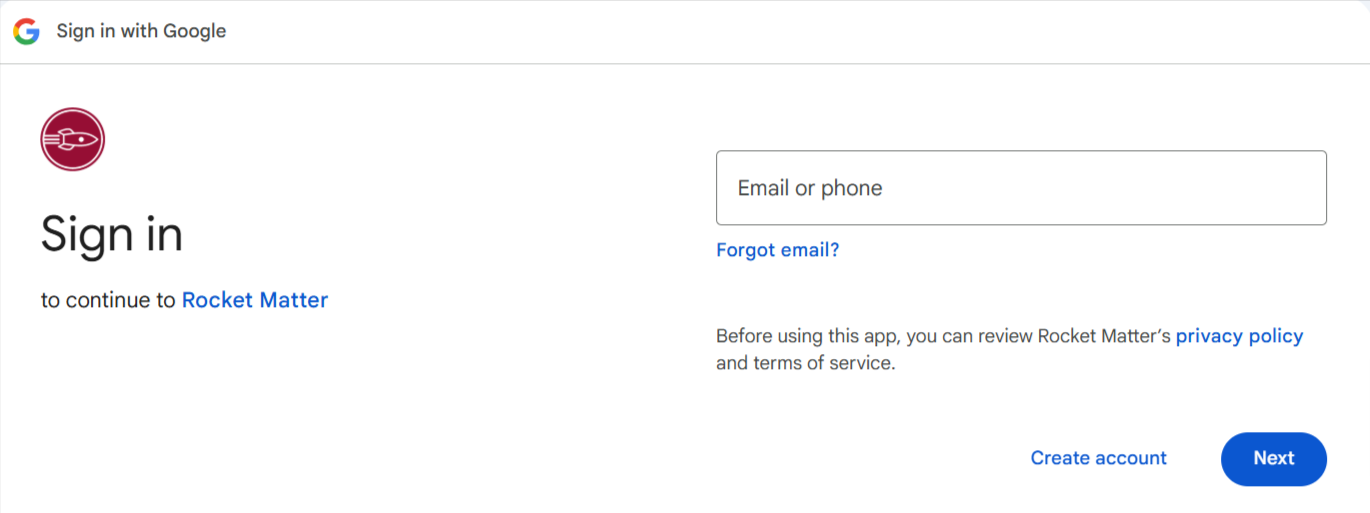Image resolution: width=1370 pixels, height=513 pixels.
Task: Click the Google G logo
Action: (x=26, y=31)
